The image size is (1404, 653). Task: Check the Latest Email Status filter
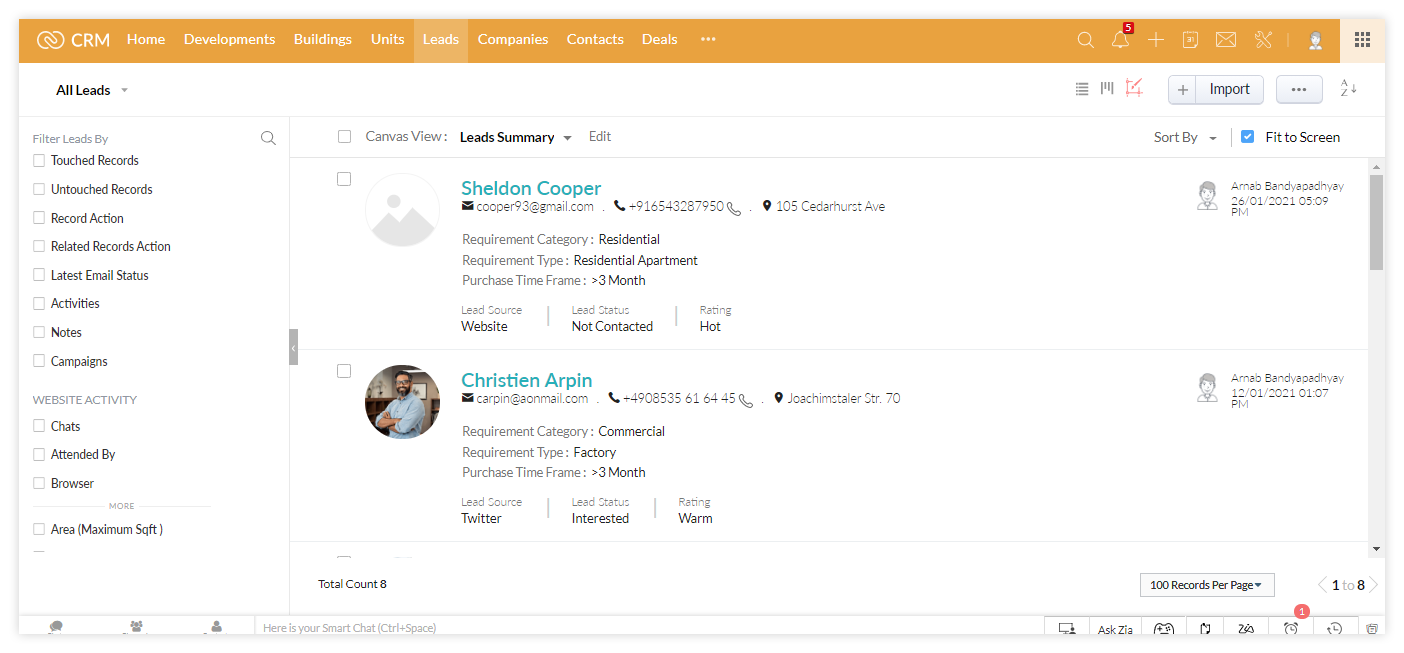tap(39, 275)
